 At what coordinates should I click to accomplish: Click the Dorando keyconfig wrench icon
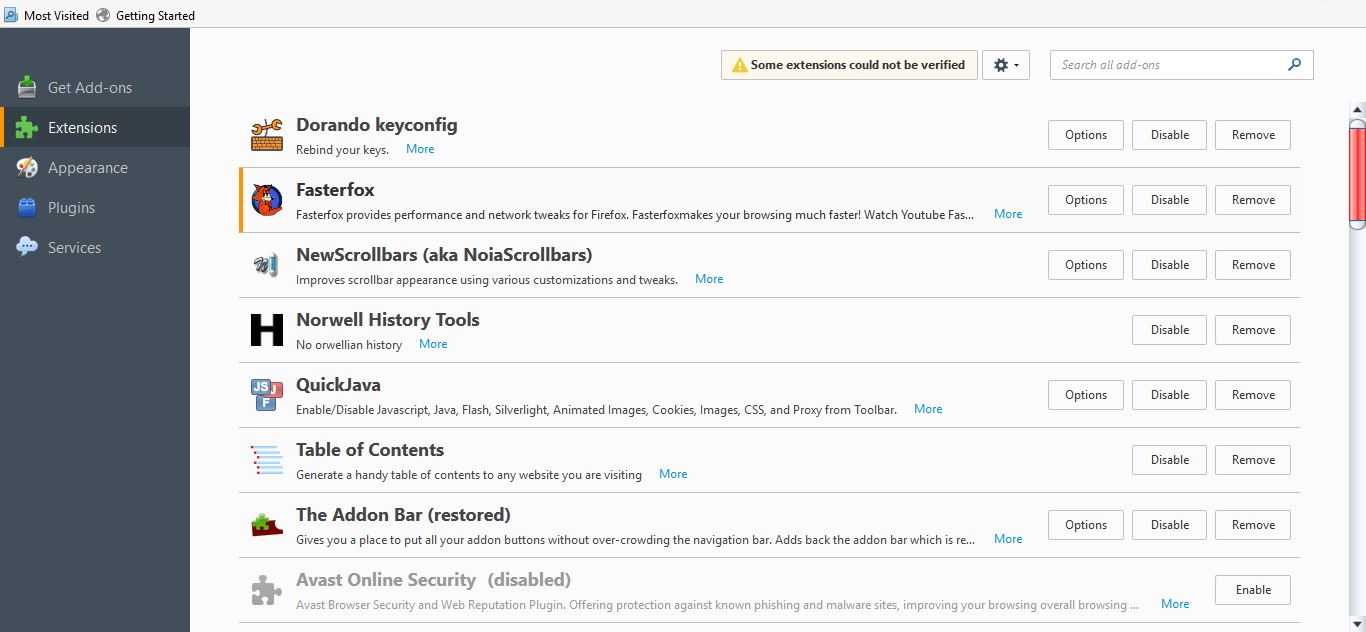pyautogui.click(x=266, y=134)
